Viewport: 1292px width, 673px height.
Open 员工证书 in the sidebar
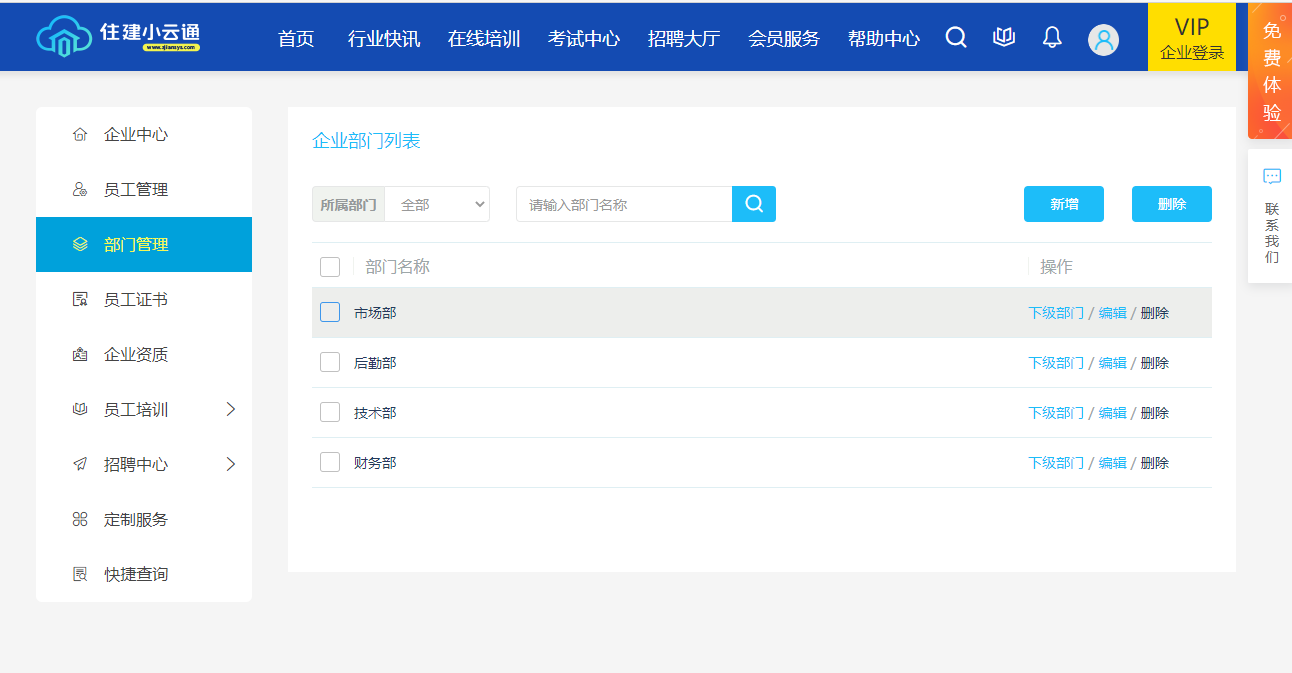[136, 300]
